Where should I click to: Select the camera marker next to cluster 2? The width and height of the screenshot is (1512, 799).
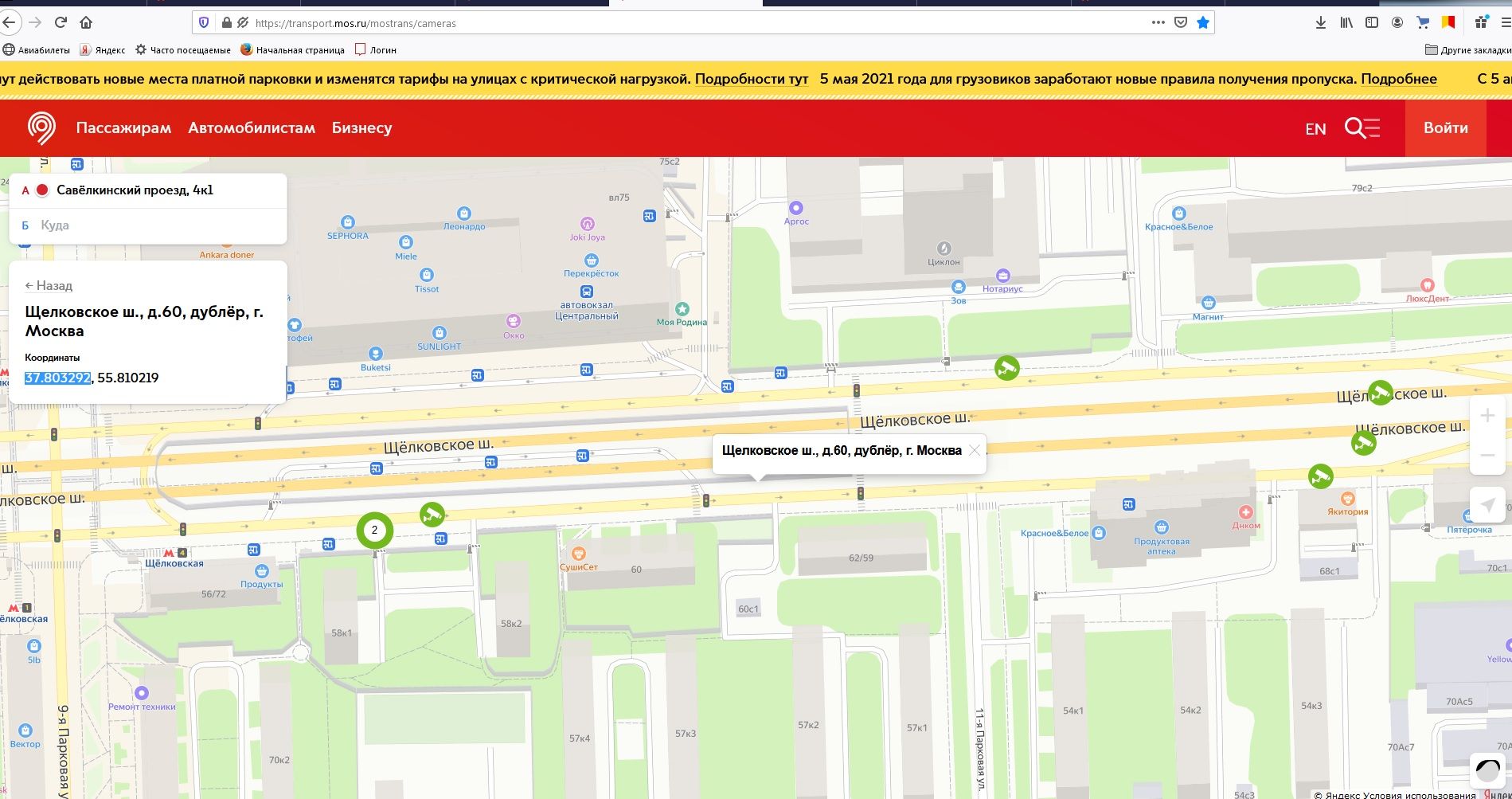pyautogui.click(x=432, y=515)
